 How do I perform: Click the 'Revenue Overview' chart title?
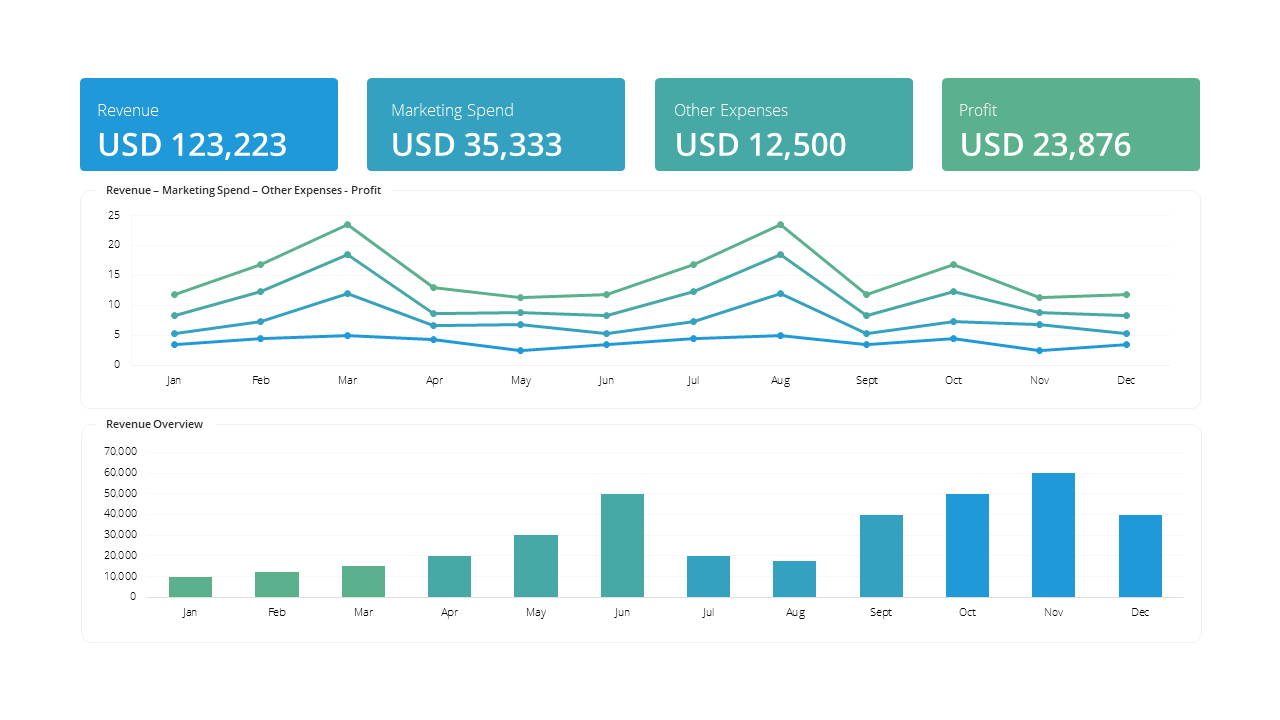[154, 424]
